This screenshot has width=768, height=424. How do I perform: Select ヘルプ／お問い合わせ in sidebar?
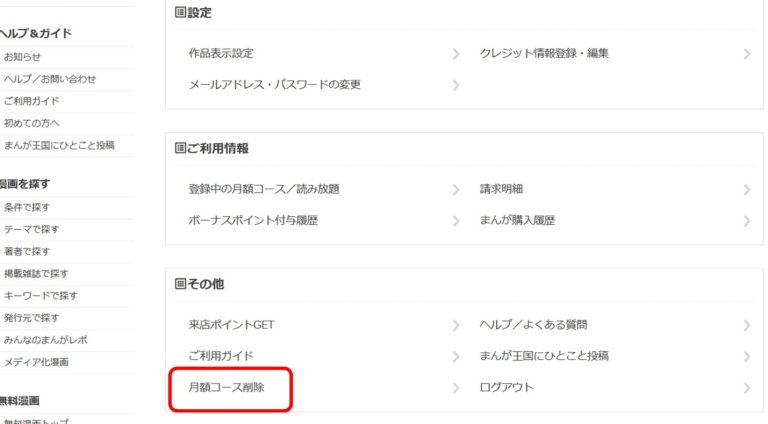(x=50, y=79)
